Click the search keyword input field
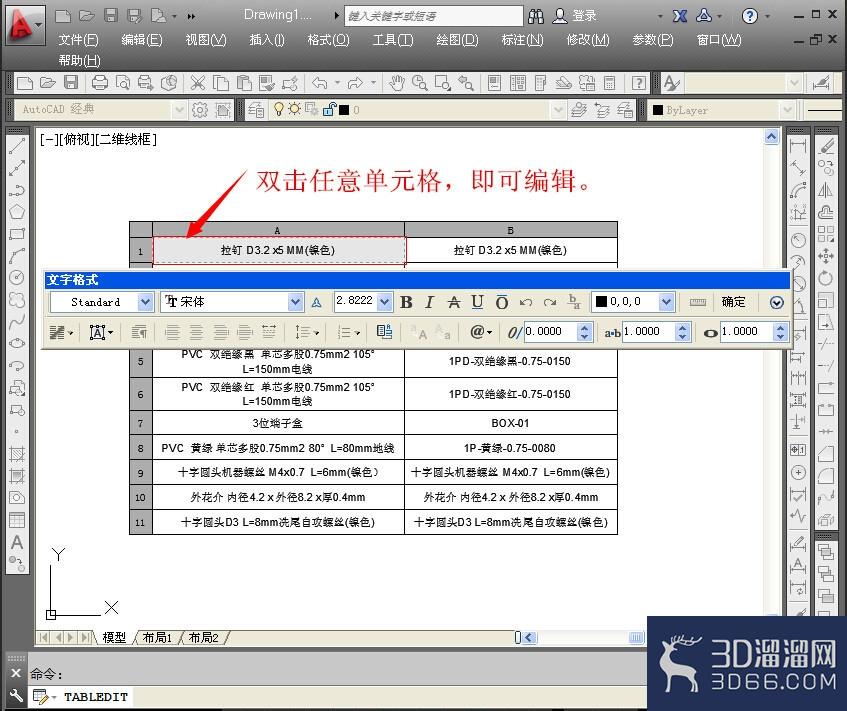 pos(434,16)
